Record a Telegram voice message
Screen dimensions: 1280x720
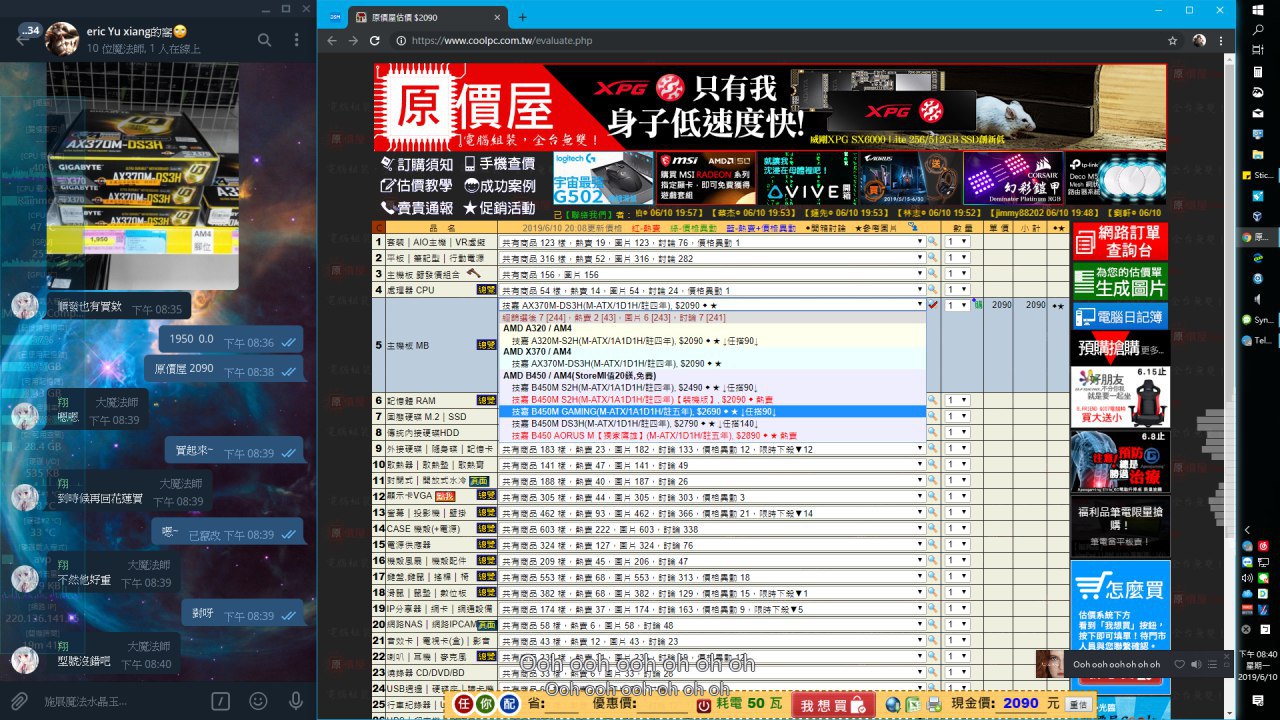(x=296, y=701)
